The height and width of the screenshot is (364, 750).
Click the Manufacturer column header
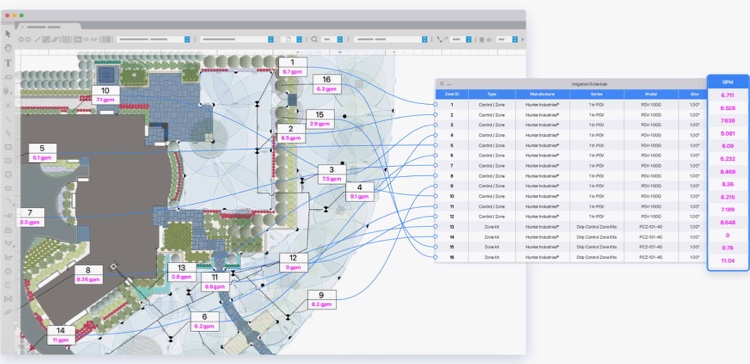542,94
